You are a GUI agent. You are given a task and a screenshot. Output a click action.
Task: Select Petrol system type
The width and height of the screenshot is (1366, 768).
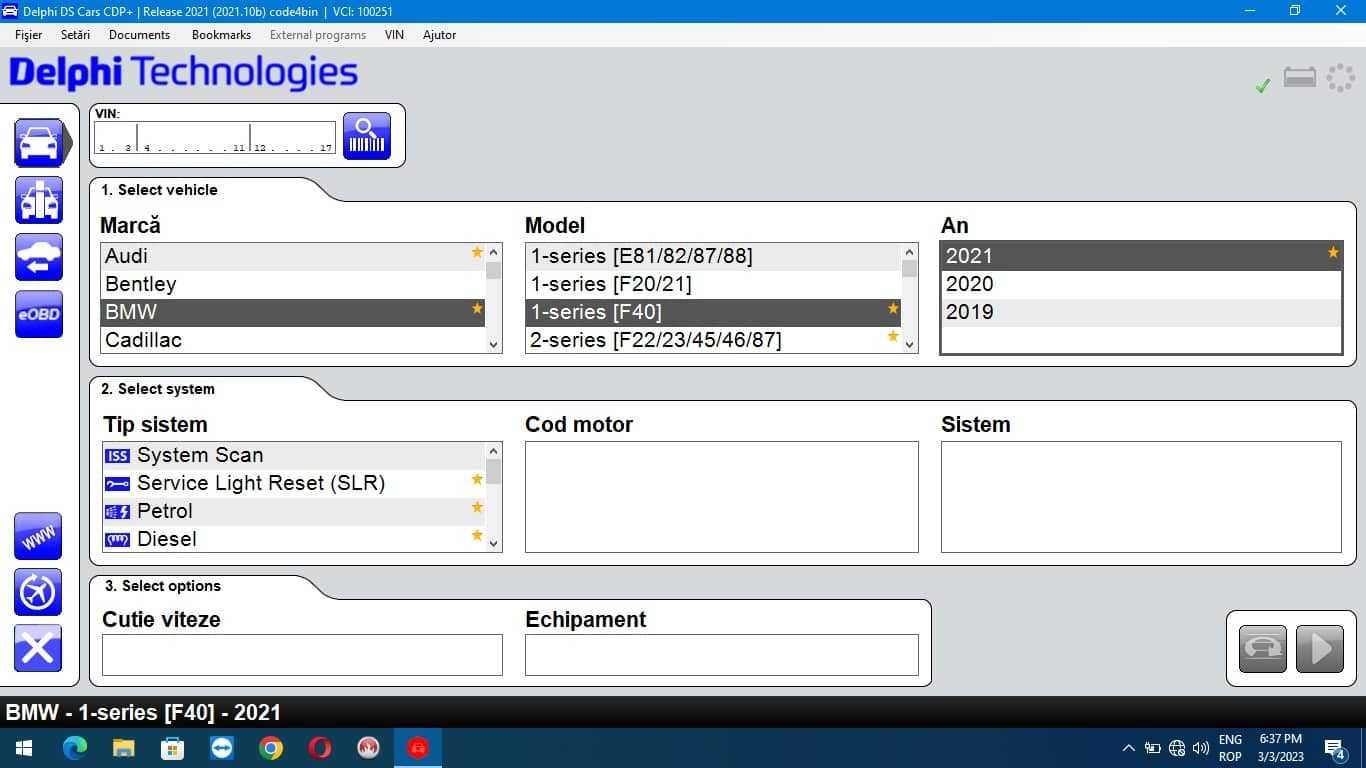293,511
